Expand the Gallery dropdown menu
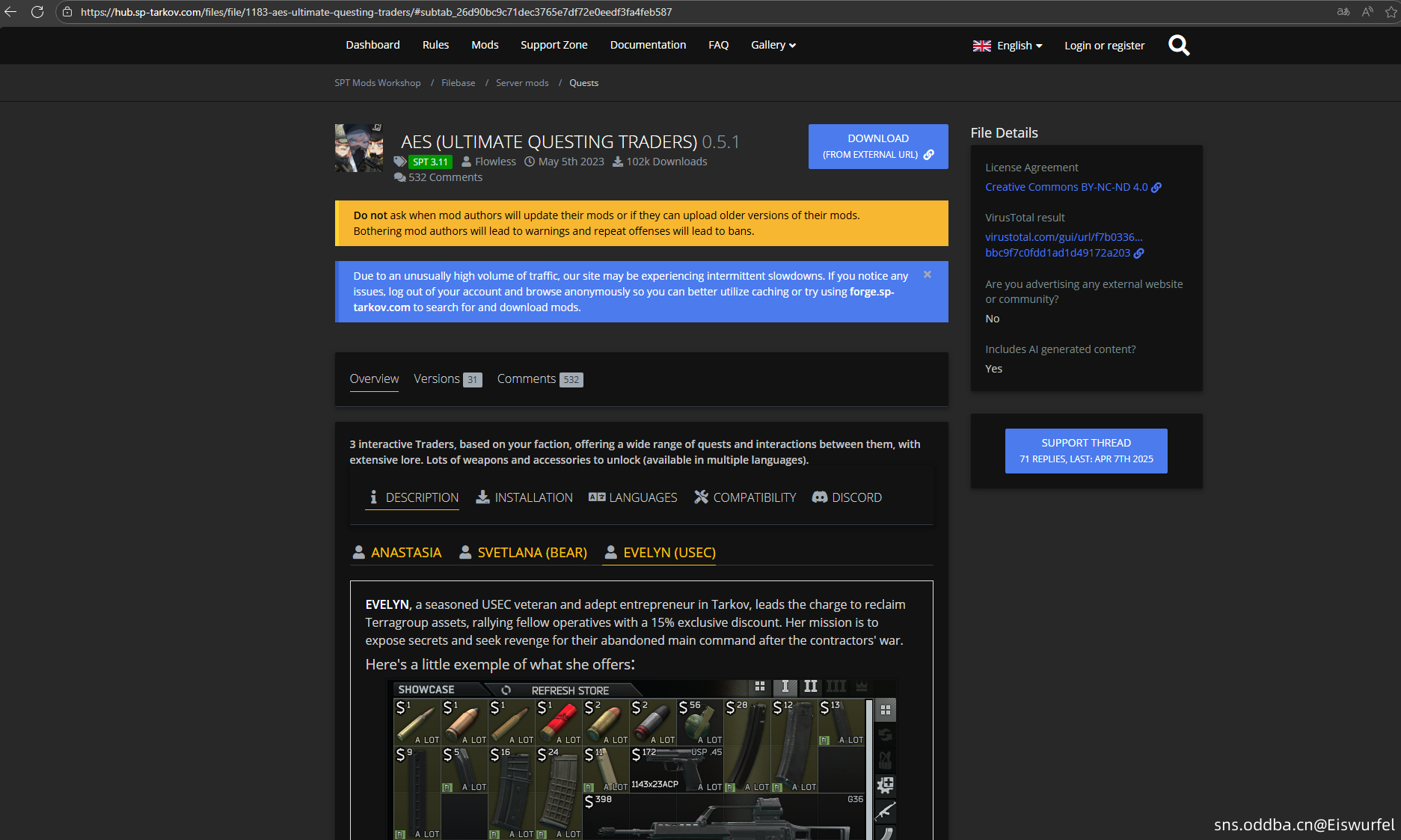 773,45
